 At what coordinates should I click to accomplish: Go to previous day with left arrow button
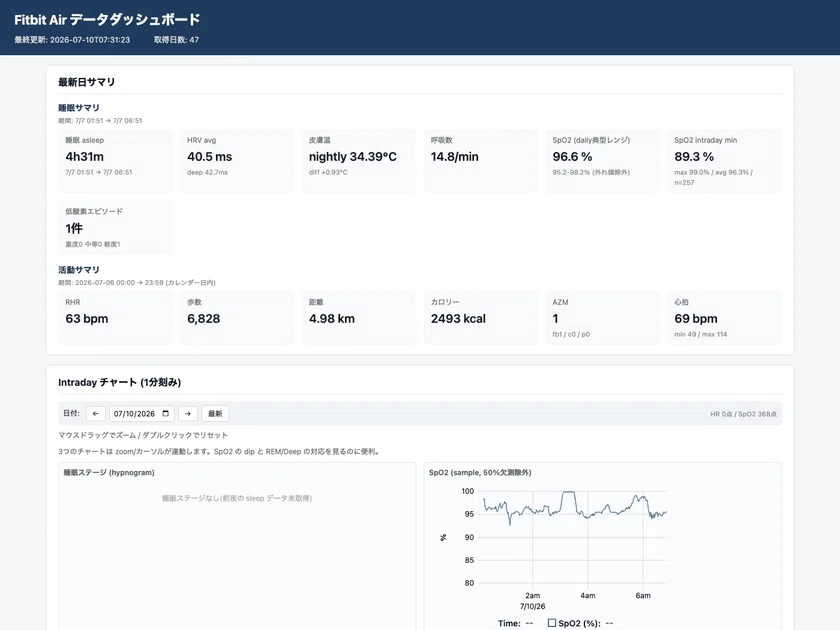[x=95, y=414]
